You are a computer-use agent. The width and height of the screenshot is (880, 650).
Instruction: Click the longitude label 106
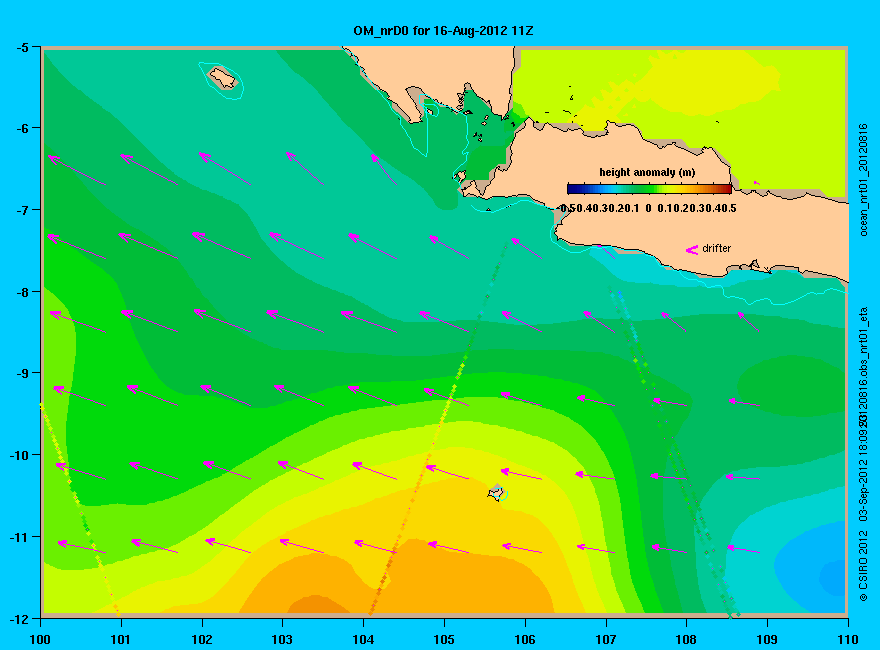pos(525,639)
